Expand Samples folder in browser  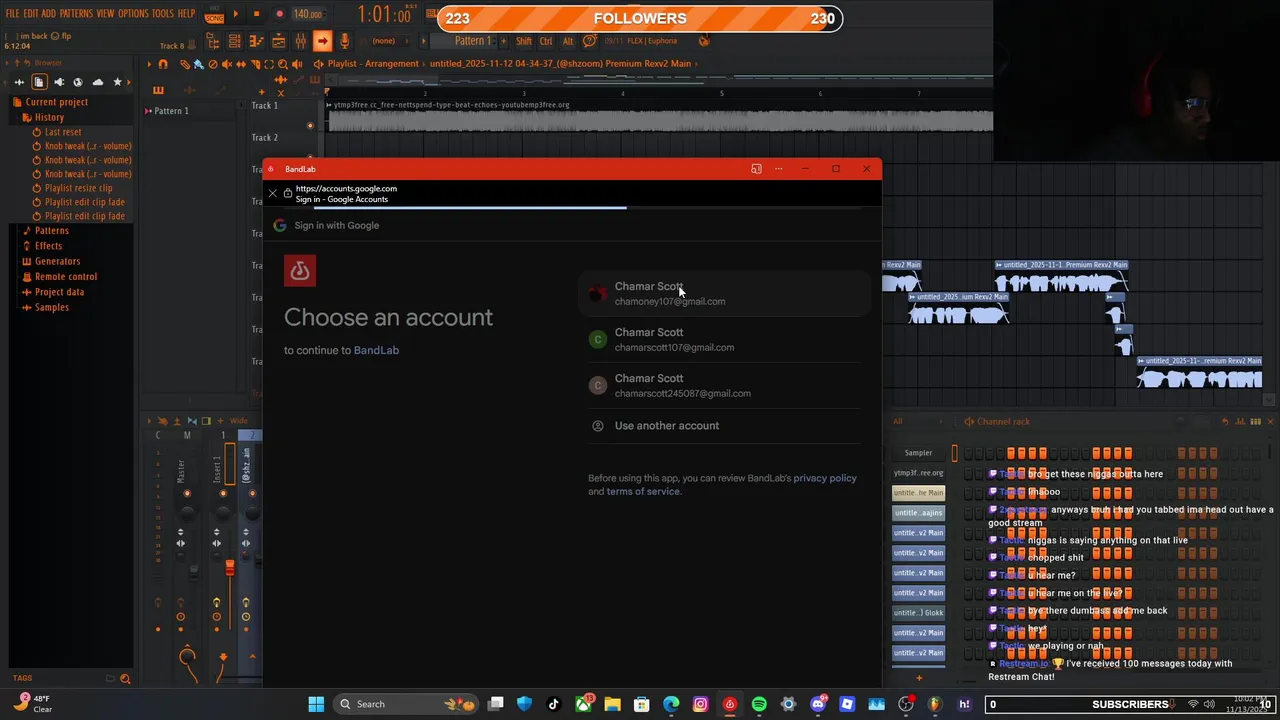(52, 307)
